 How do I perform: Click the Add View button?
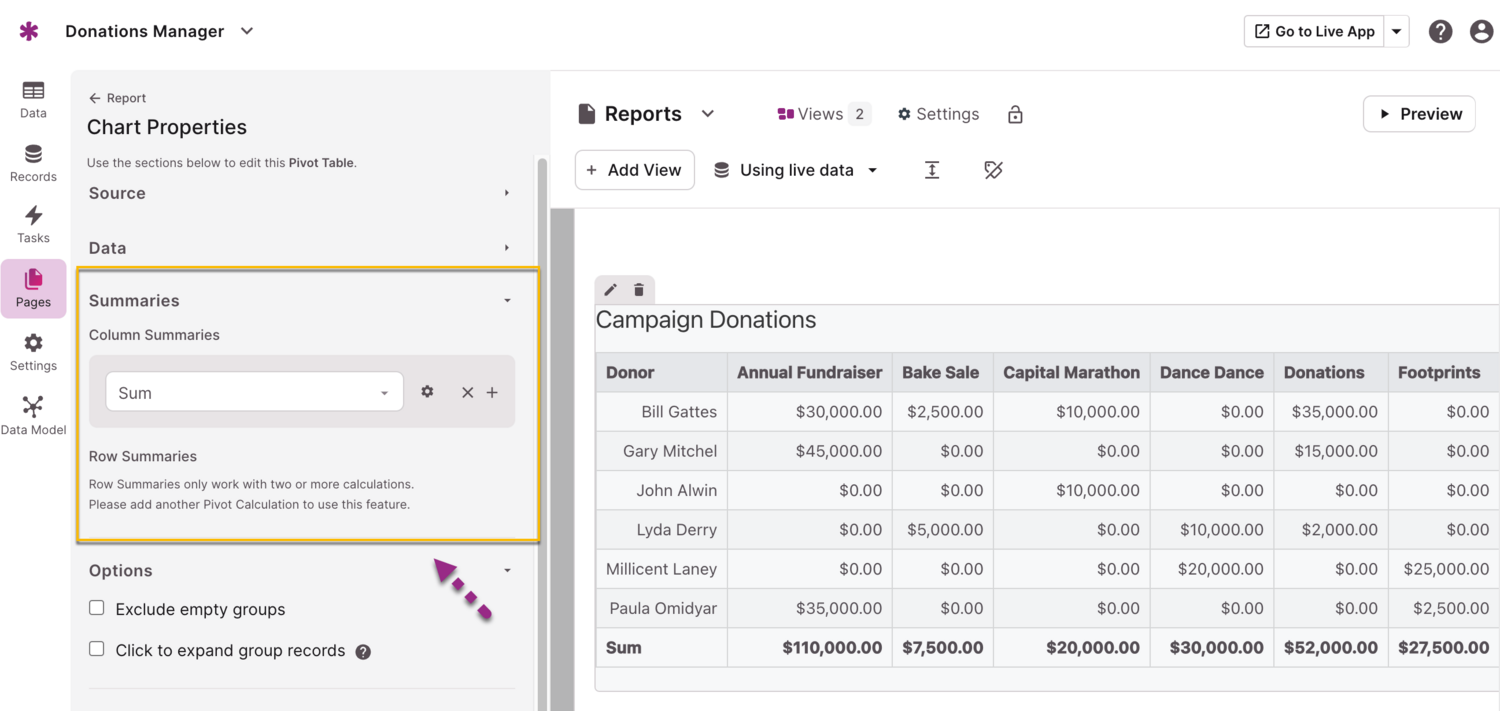tap(634, 170)
